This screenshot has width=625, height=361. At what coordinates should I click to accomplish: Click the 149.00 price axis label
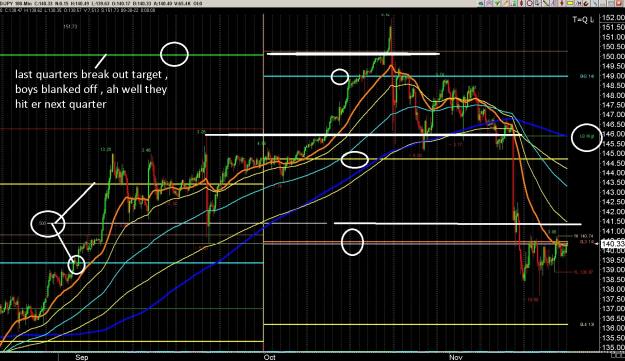point(614,76)
